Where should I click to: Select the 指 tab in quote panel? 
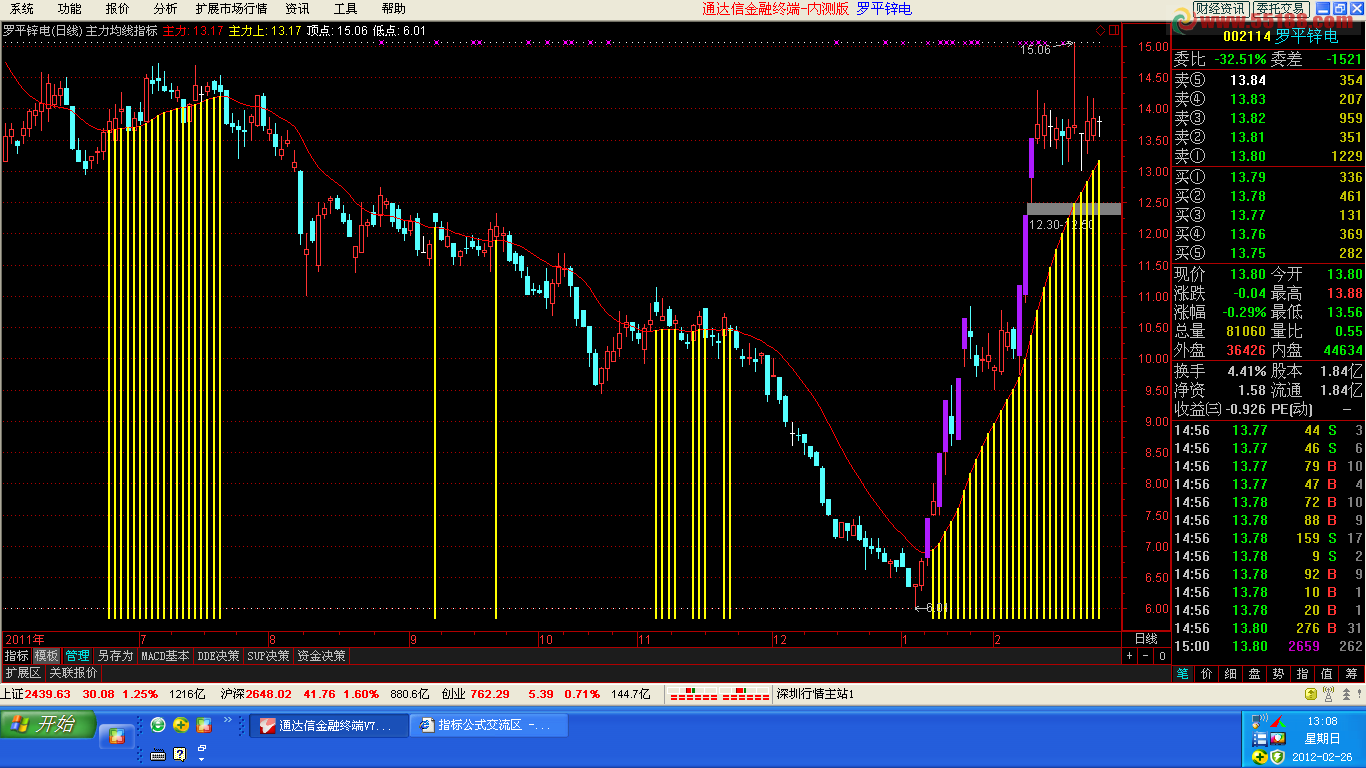point(1303,673)
